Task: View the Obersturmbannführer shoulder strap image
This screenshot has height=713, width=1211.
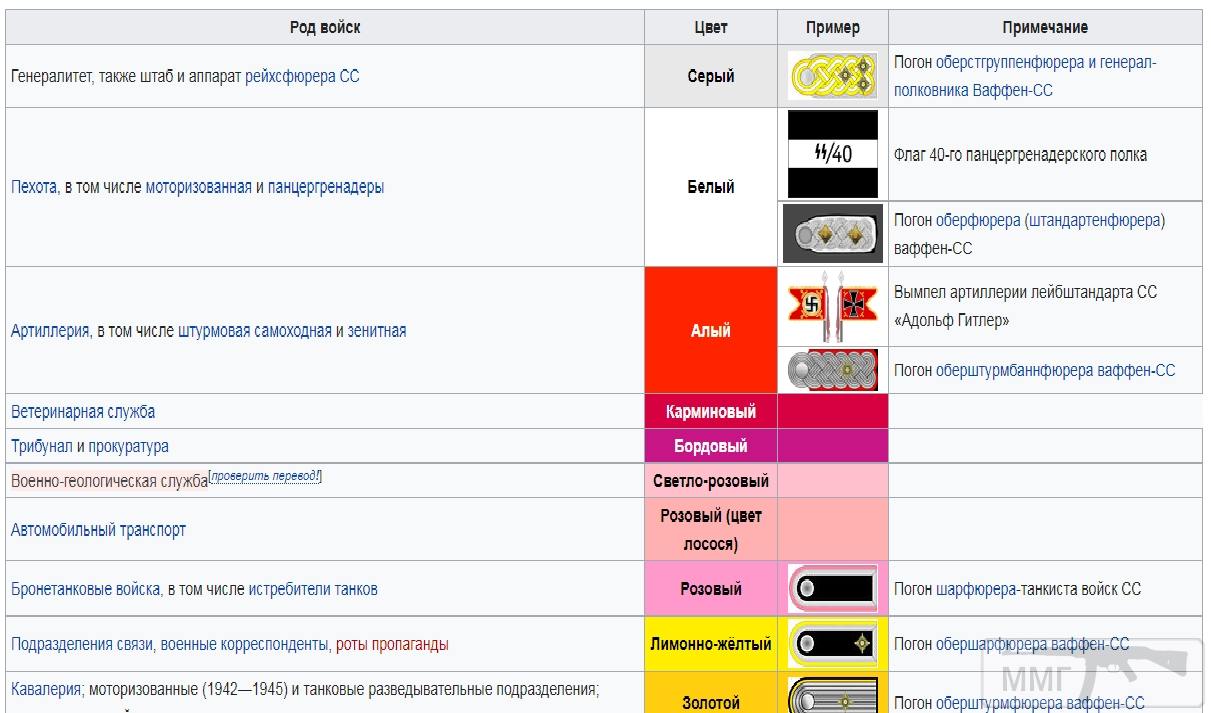Action: point(832,370)
